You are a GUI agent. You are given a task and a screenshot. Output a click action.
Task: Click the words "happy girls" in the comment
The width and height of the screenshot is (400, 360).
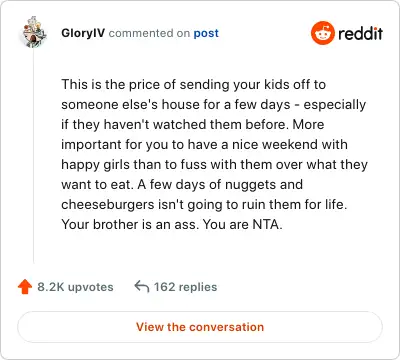tap(96, 165)
